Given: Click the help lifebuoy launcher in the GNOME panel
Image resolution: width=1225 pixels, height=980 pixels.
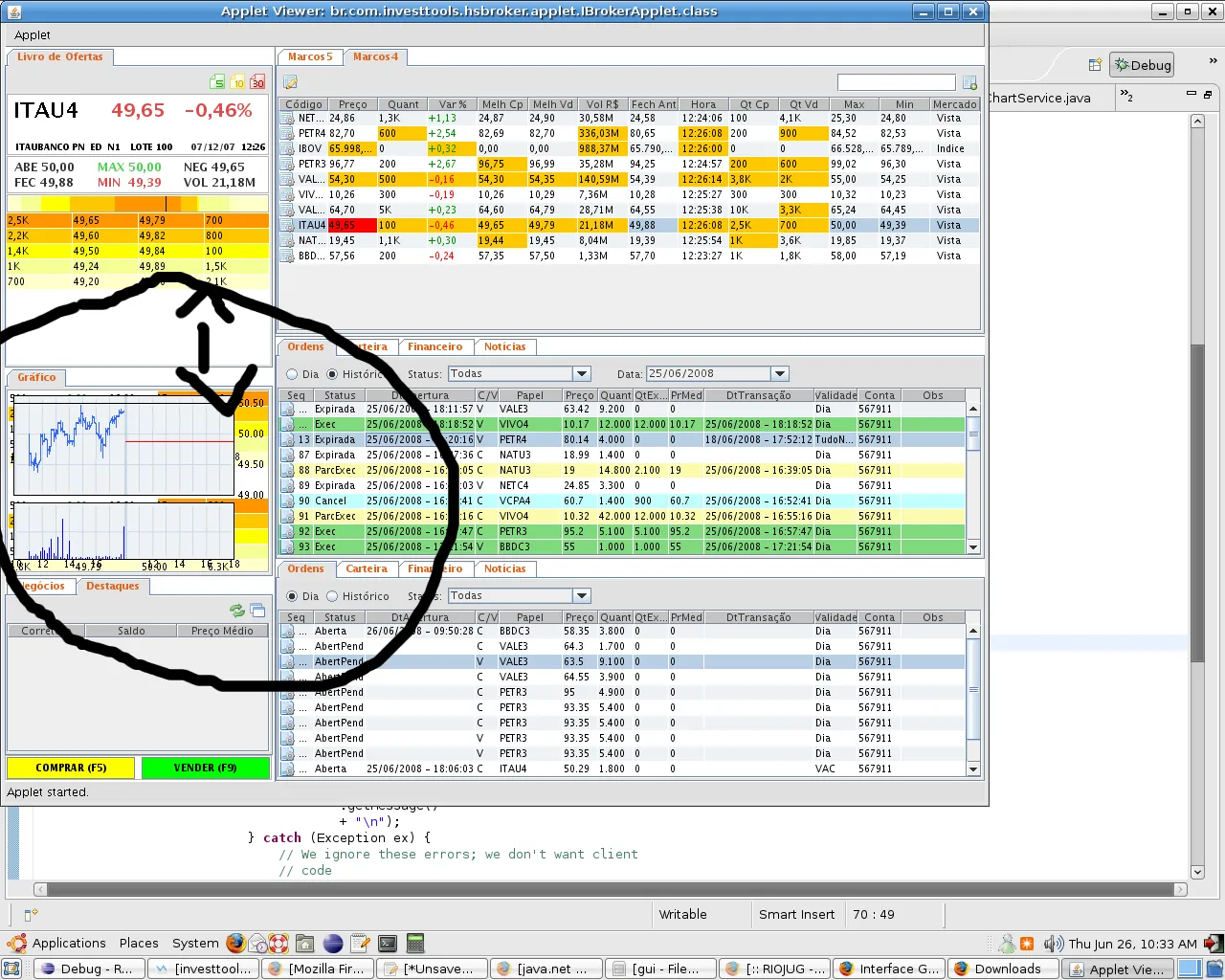Looking at the screenshot, I should tap(278, 944).
